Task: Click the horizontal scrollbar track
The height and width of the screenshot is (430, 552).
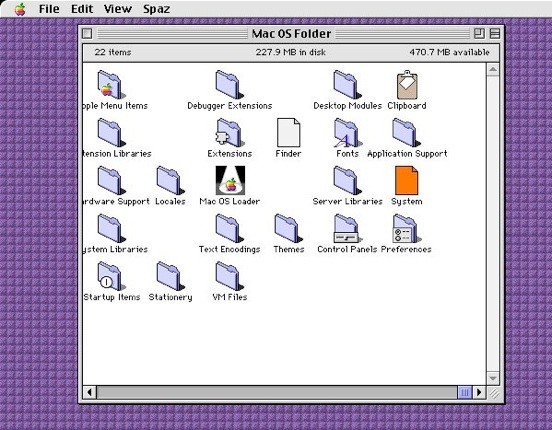Action: pyautogui.click(x=276, y=392)
